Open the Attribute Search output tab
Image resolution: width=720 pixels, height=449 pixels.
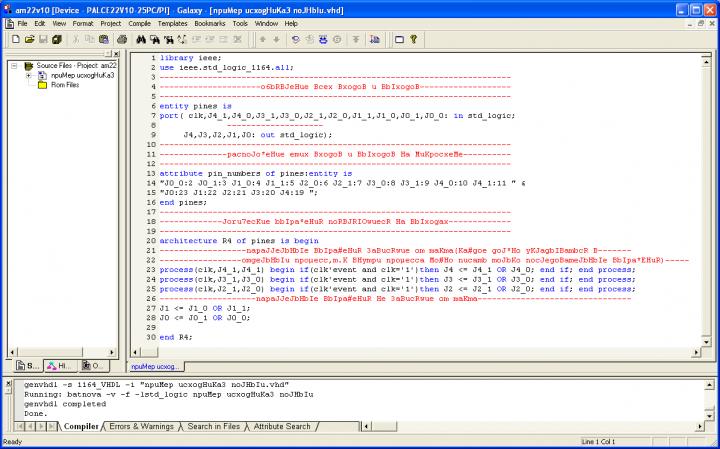(x=282, y=426)
